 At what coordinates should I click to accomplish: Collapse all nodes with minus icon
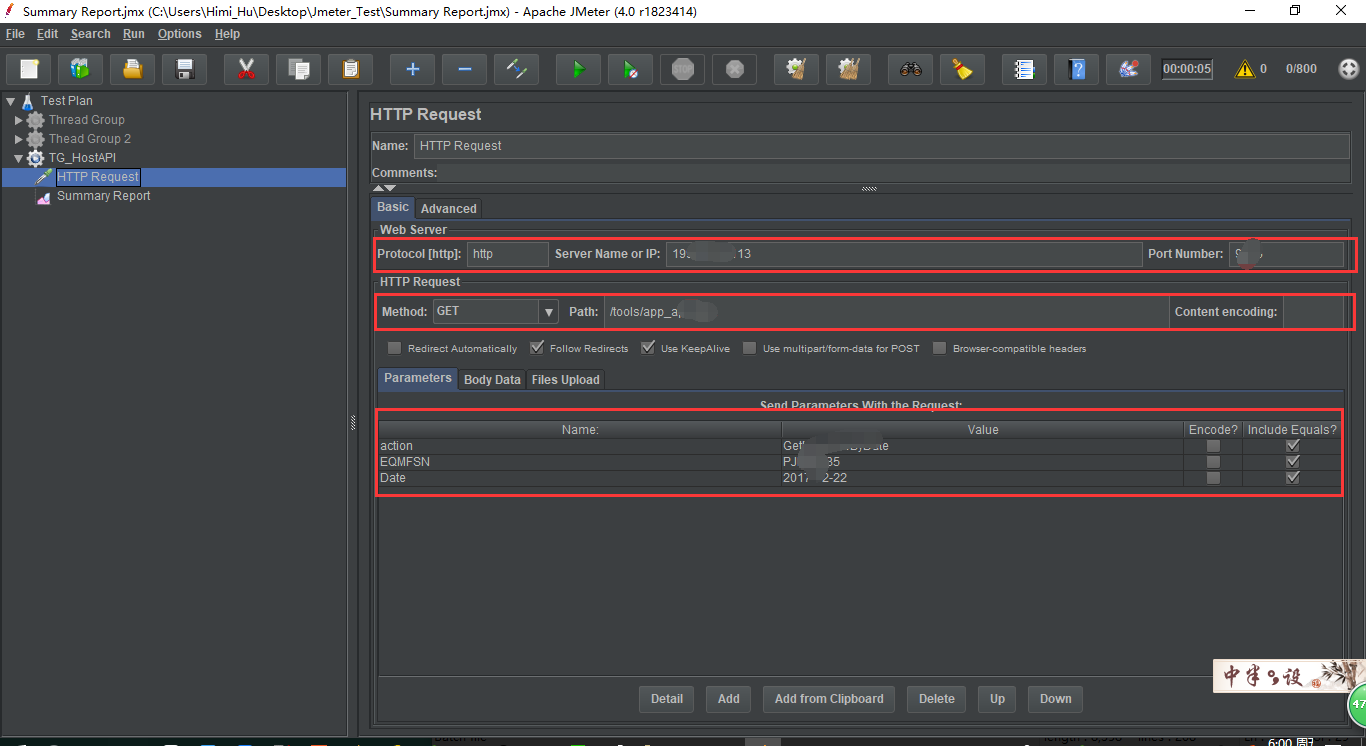pos(464,69)
